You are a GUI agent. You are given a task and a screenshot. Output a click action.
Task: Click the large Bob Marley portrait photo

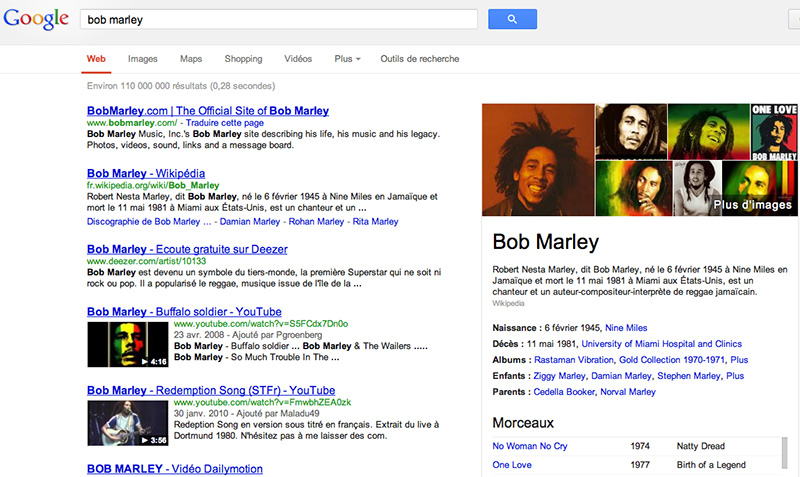(x=537, y=160)
